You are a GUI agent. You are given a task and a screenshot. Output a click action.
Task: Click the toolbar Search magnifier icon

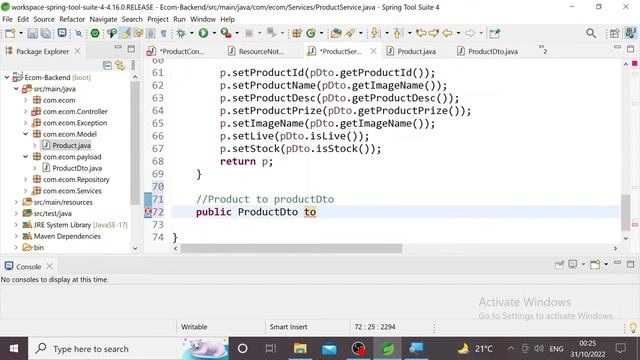[x=591, y=33]
